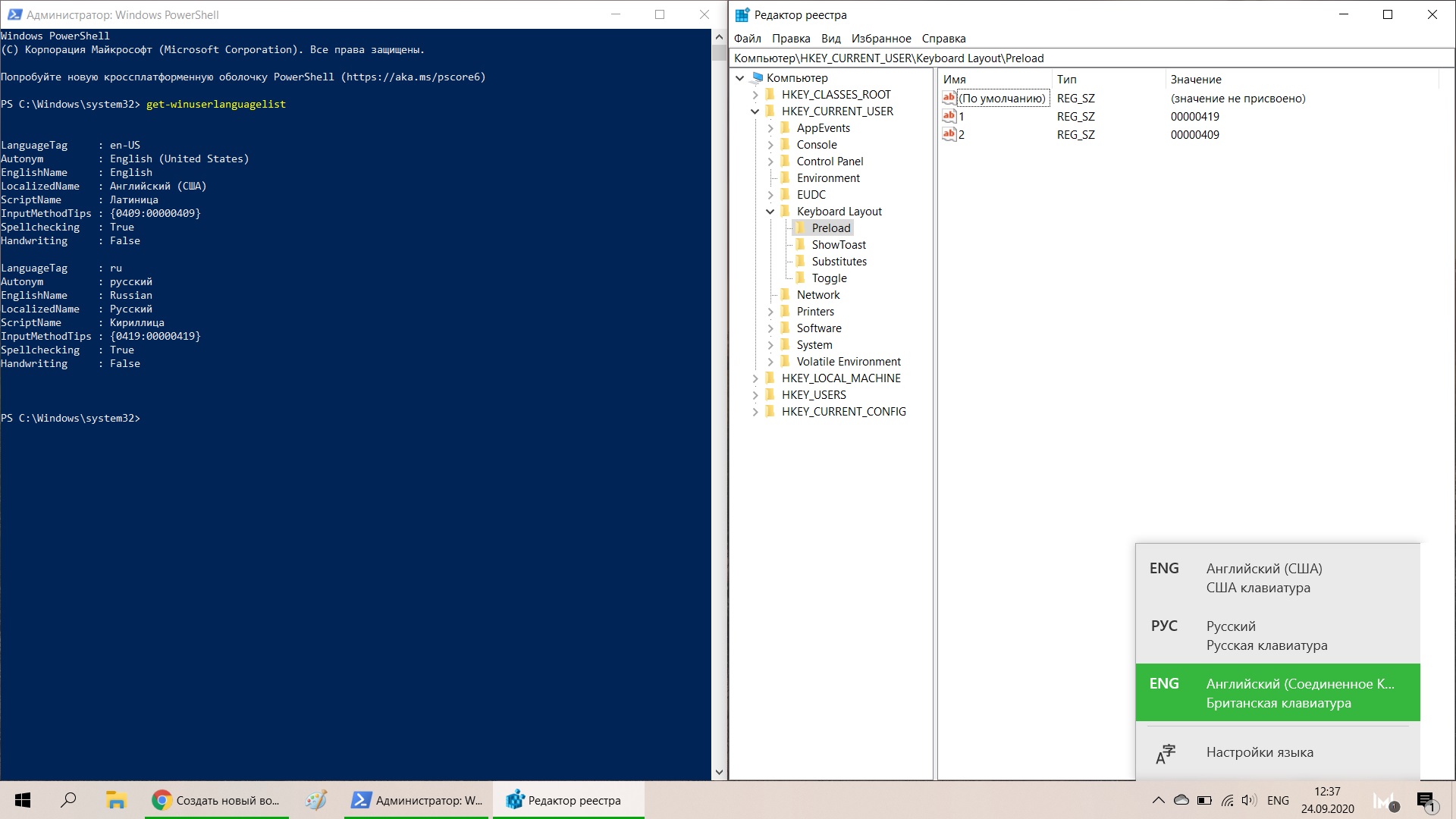The image size is (1456, 819).
Task: Open the Вид menu in Registry Editor
Action: click(831, 39)
